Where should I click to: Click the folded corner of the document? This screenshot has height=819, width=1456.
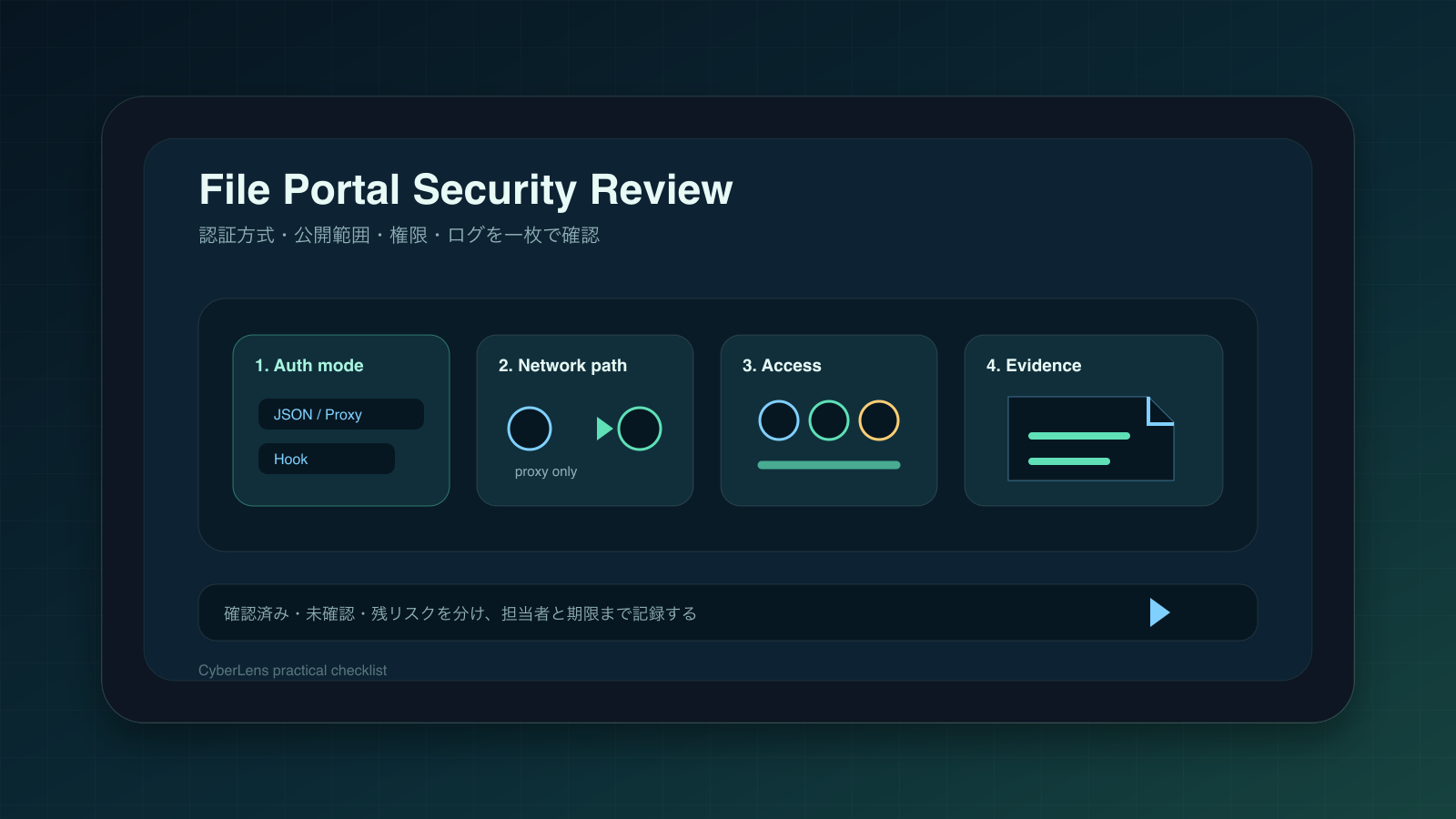[1161, 410]
